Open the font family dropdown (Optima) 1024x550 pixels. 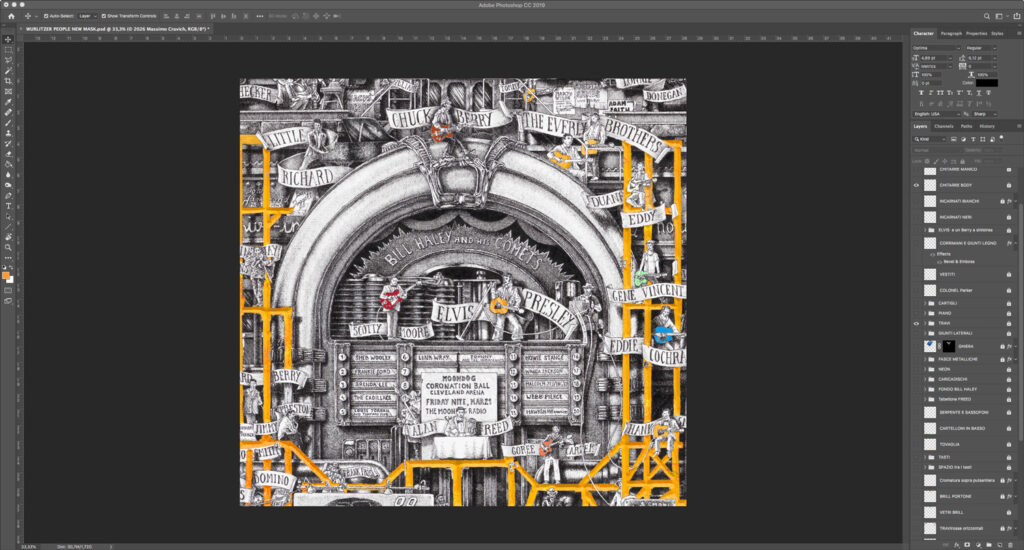pyautogui.click(x=936, y=48)
